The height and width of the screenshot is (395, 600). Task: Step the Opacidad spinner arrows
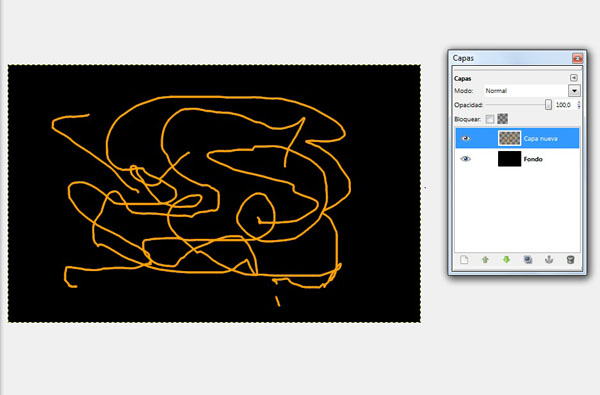579,104
